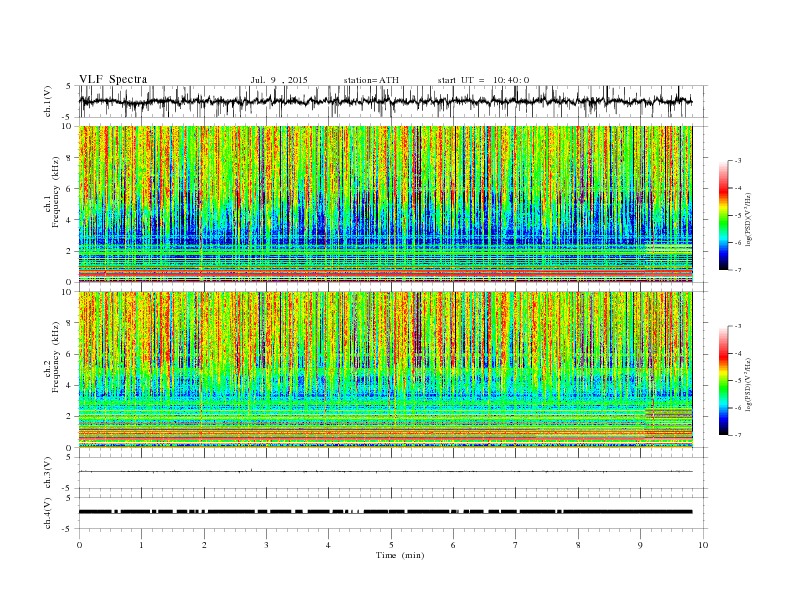Click the "2" kHz tick on the ch.2 frequency axis
The height and width of the screenshot is (612, 792).
tap(70, 417)
